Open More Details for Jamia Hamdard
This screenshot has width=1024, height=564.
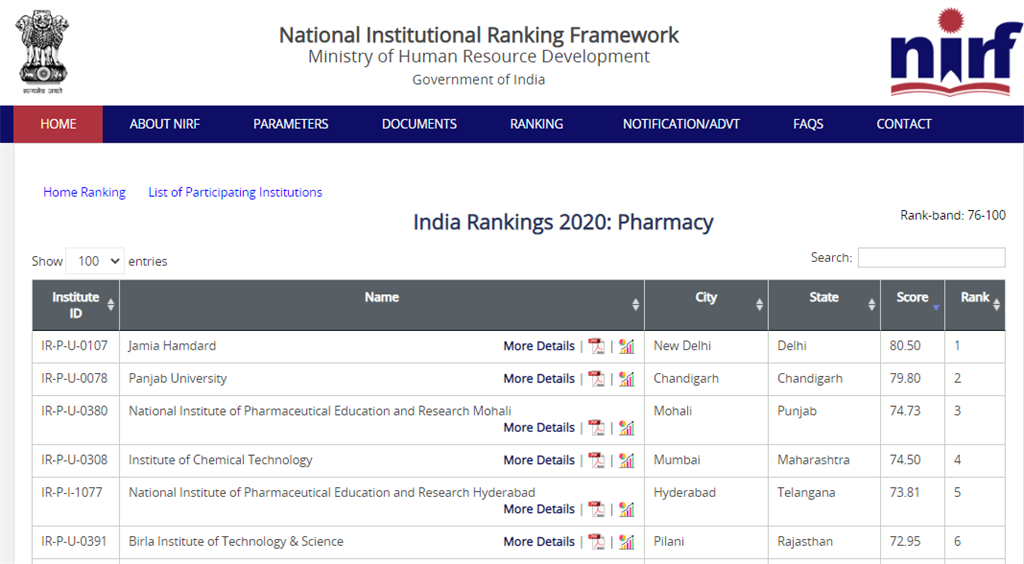click(539, 346)
